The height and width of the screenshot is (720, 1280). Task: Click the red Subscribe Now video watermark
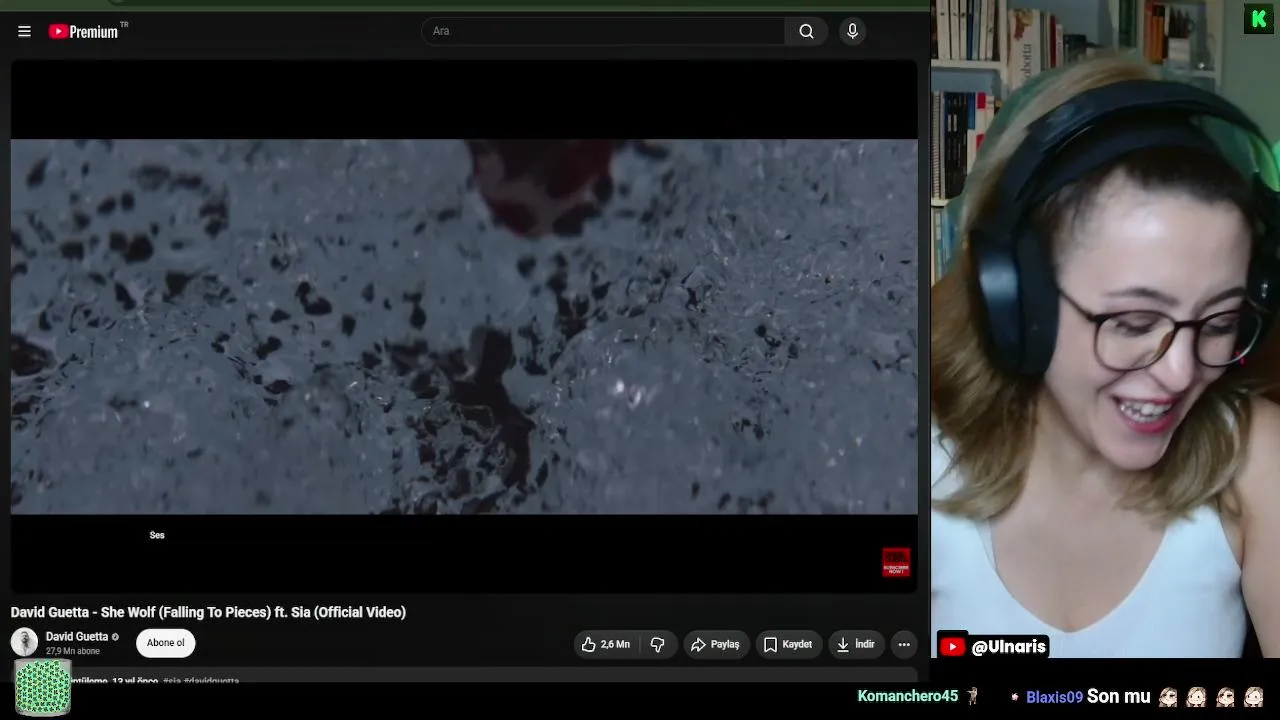pos(896,562)
